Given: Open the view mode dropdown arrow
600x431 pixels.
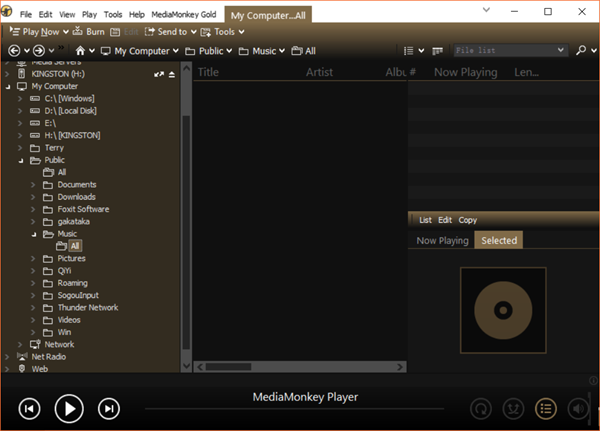Looking at the screenshot, I should [x=421, y=51].
